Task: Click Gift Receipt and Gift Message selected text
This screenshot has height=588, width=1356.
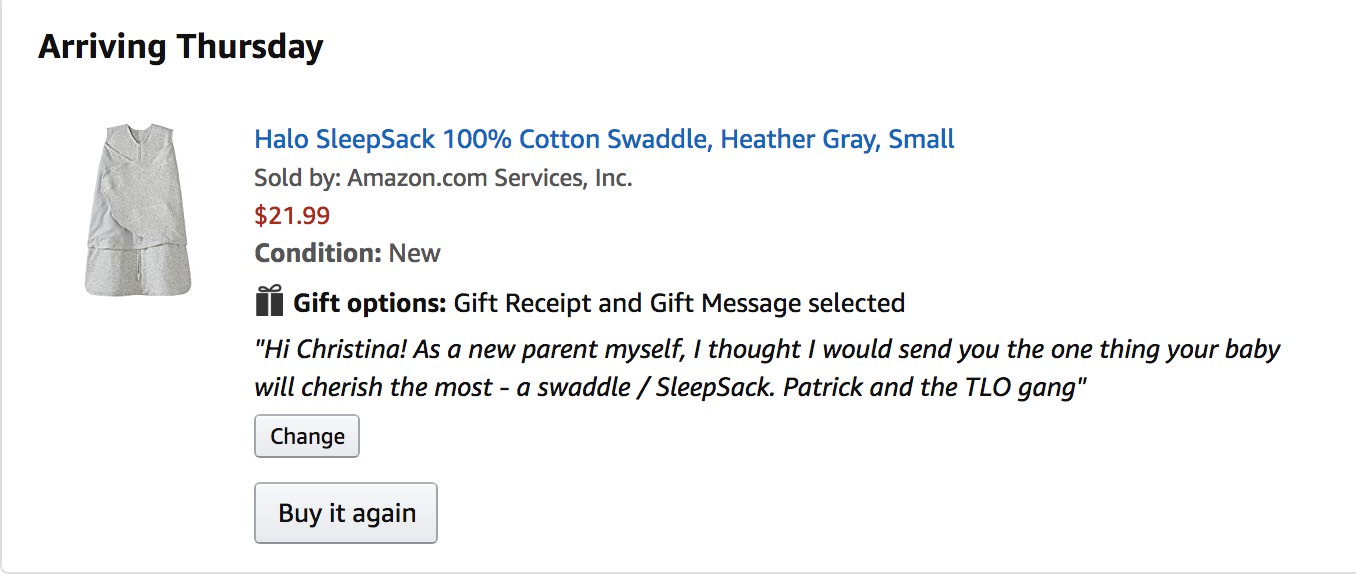Action: tap(679, 302)
